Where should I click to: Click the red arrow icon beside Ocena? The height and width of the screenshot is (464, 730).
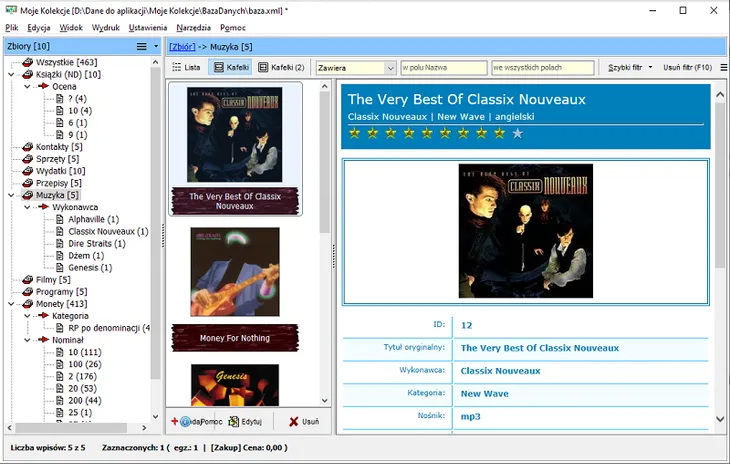point(44,86)
